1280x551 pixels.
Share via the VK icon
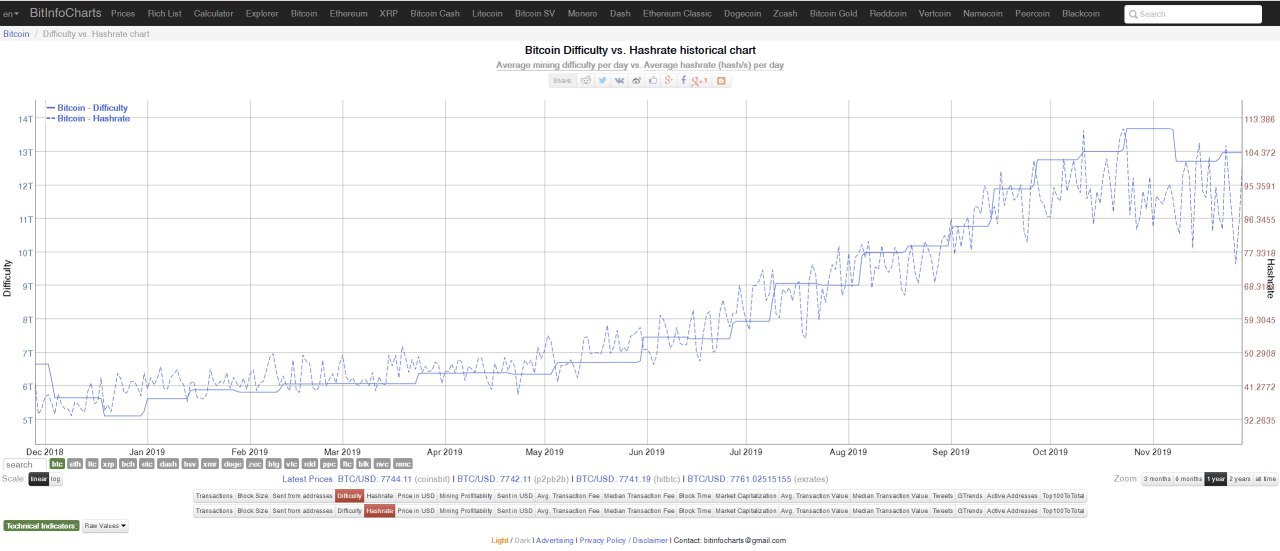pyautogui.click(x=620, y=80)
